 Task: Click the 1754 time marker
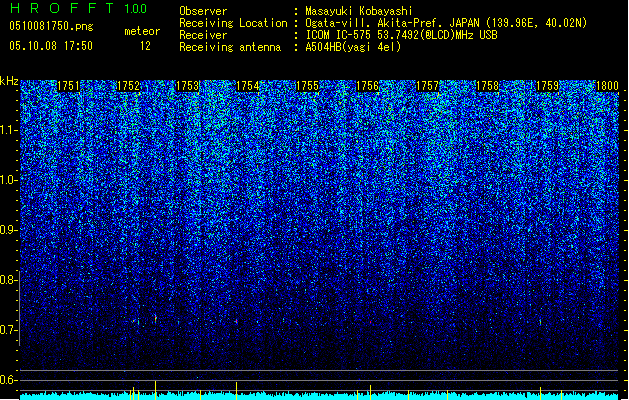pos(248,86)
